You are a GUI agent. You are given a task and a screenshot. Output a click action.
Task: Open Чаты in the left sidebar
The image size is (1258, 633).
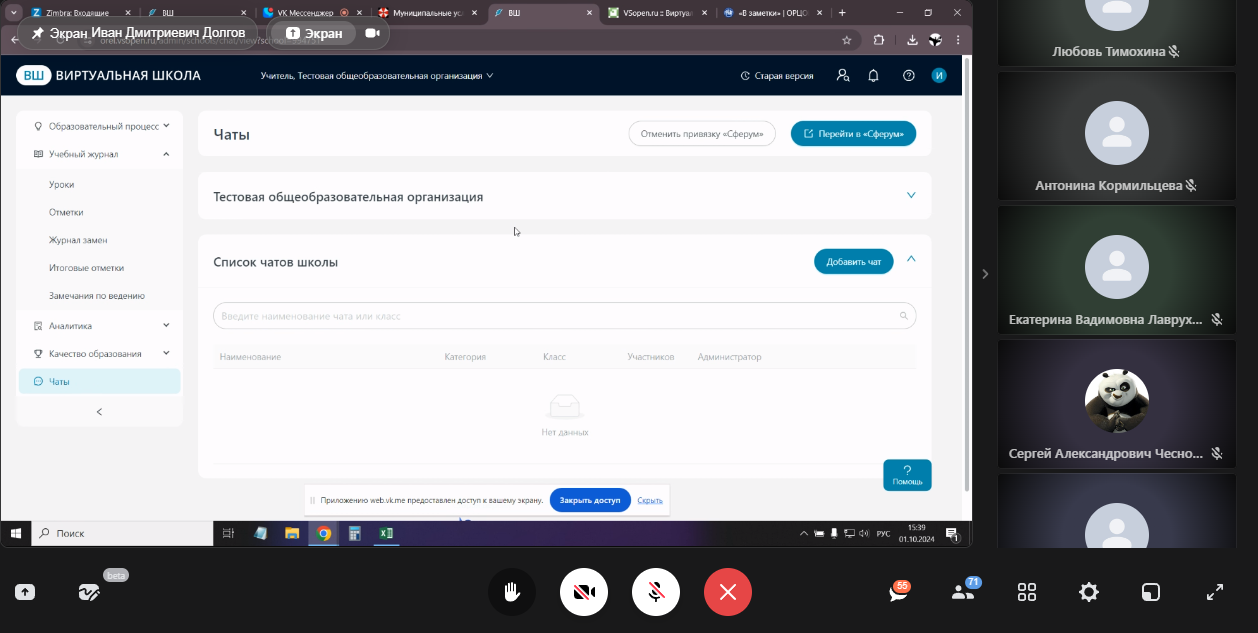coord(59,381)
